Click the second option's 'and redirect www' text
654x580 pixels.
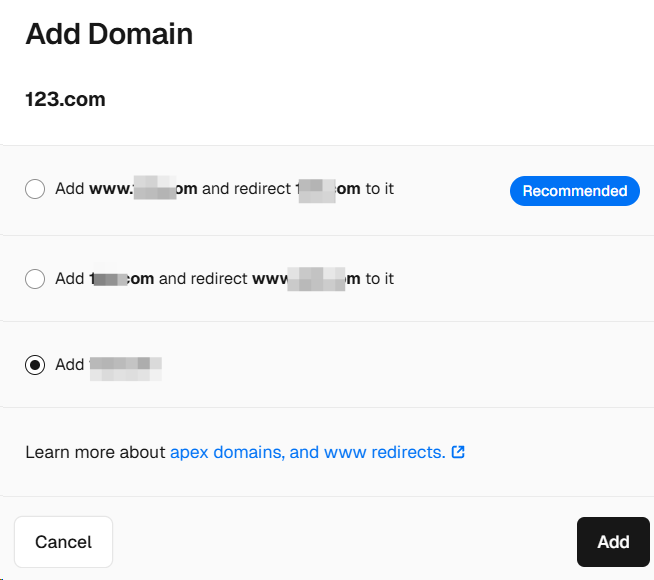click(x=223, y=279)
